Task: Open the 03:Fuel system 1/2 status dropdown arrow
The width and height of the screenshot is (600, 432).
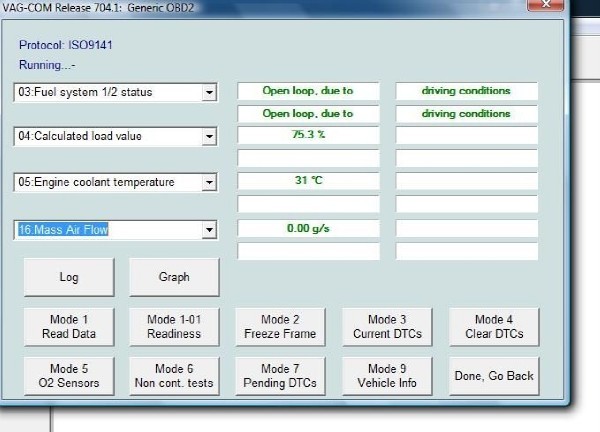Action: (209, 92)
